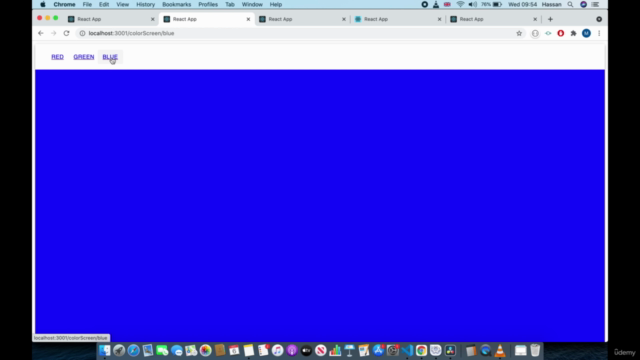Open Safari from the Dock

[x=133, y=350]
